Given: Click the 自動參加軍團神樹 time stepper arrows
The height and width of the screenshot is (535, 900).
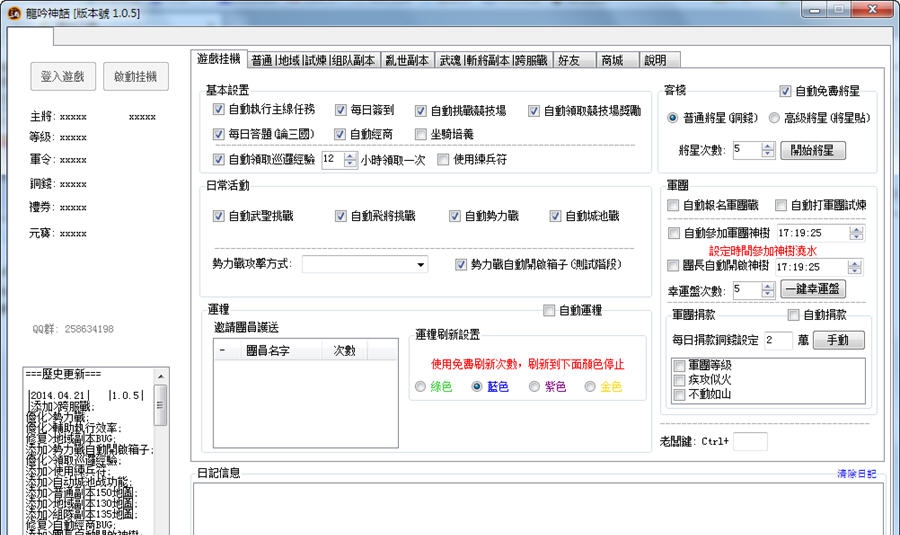Looking at the screenshot, I should 856,233.
